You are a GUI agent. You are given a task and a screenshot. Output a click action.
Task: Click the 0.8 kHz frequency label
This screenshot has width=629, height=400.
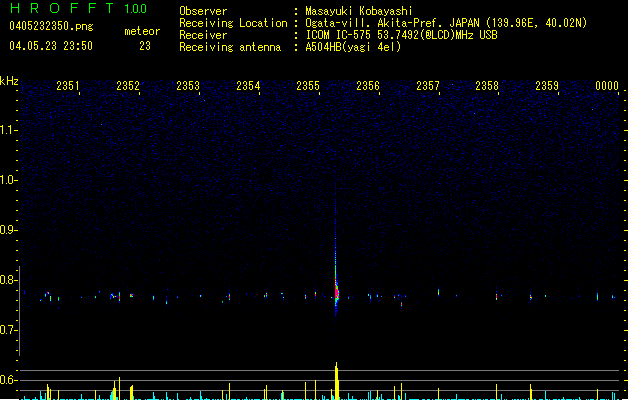point(9,280)
